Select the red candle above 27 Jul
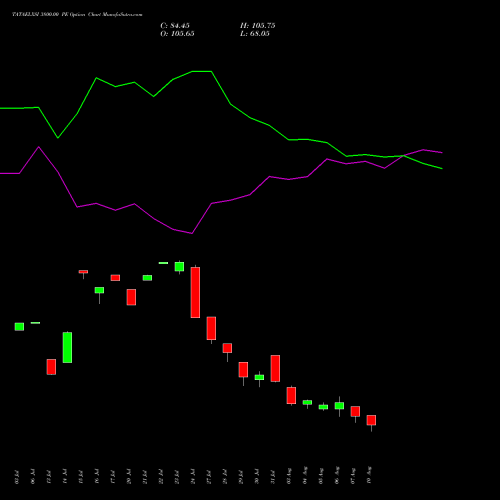This screenshot has height=500, width=500. (211, 328)
